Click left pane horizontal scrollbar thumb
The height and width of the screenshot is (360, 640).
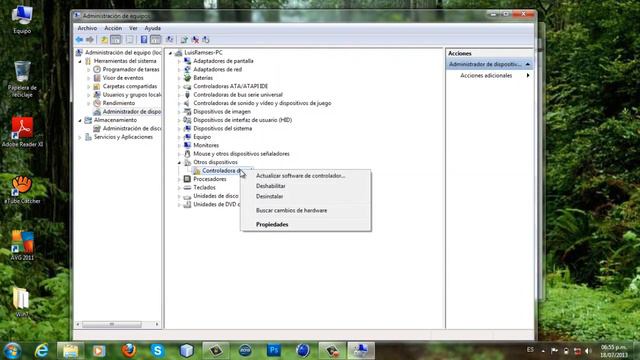coord(111,324)
